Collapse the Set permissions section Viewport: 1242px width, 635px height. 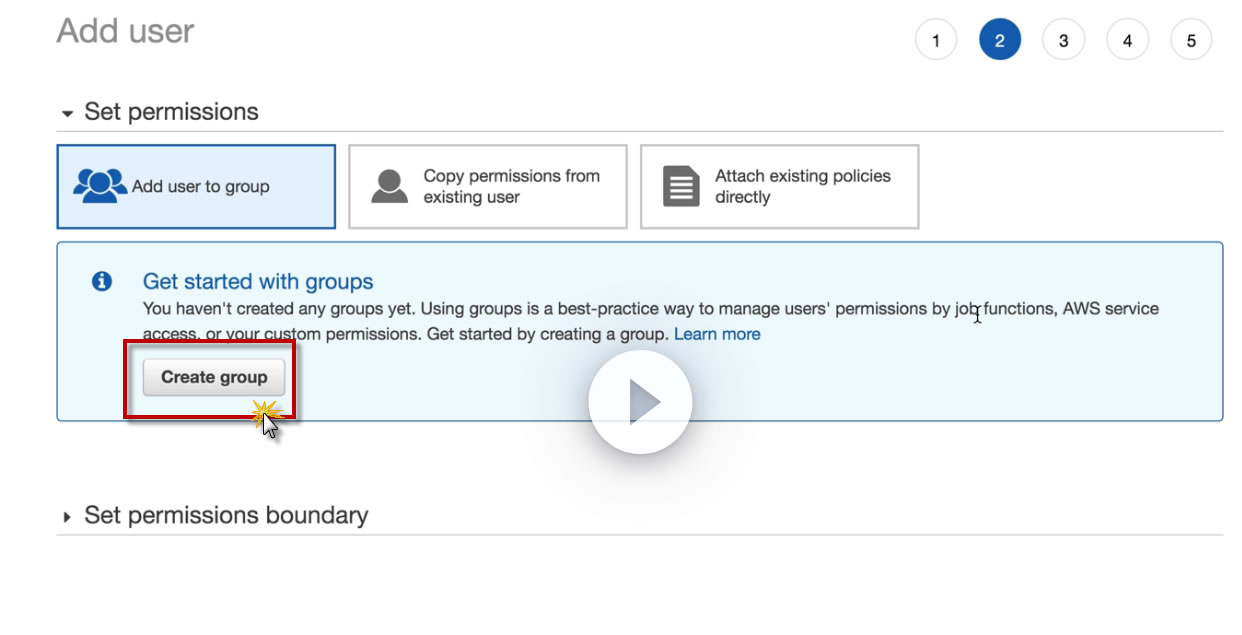[68, 113]
